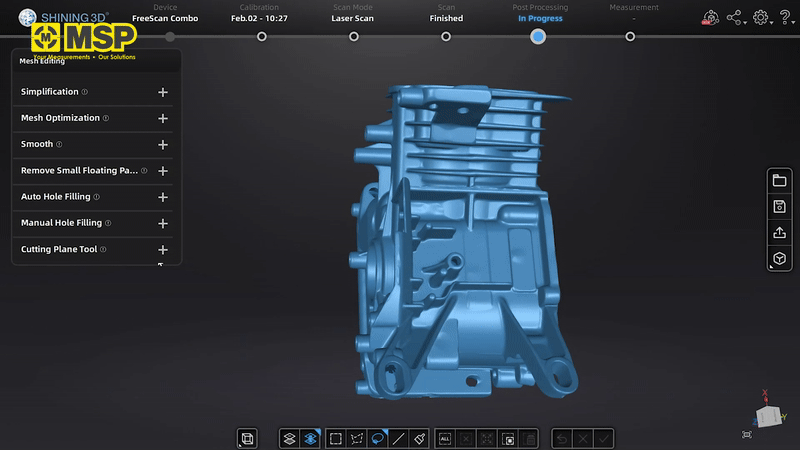The width and height of the screenshot is (800, 450).
Task: Select the lasso selection tool
Action: pyautogui.click(x=378, y=438)
